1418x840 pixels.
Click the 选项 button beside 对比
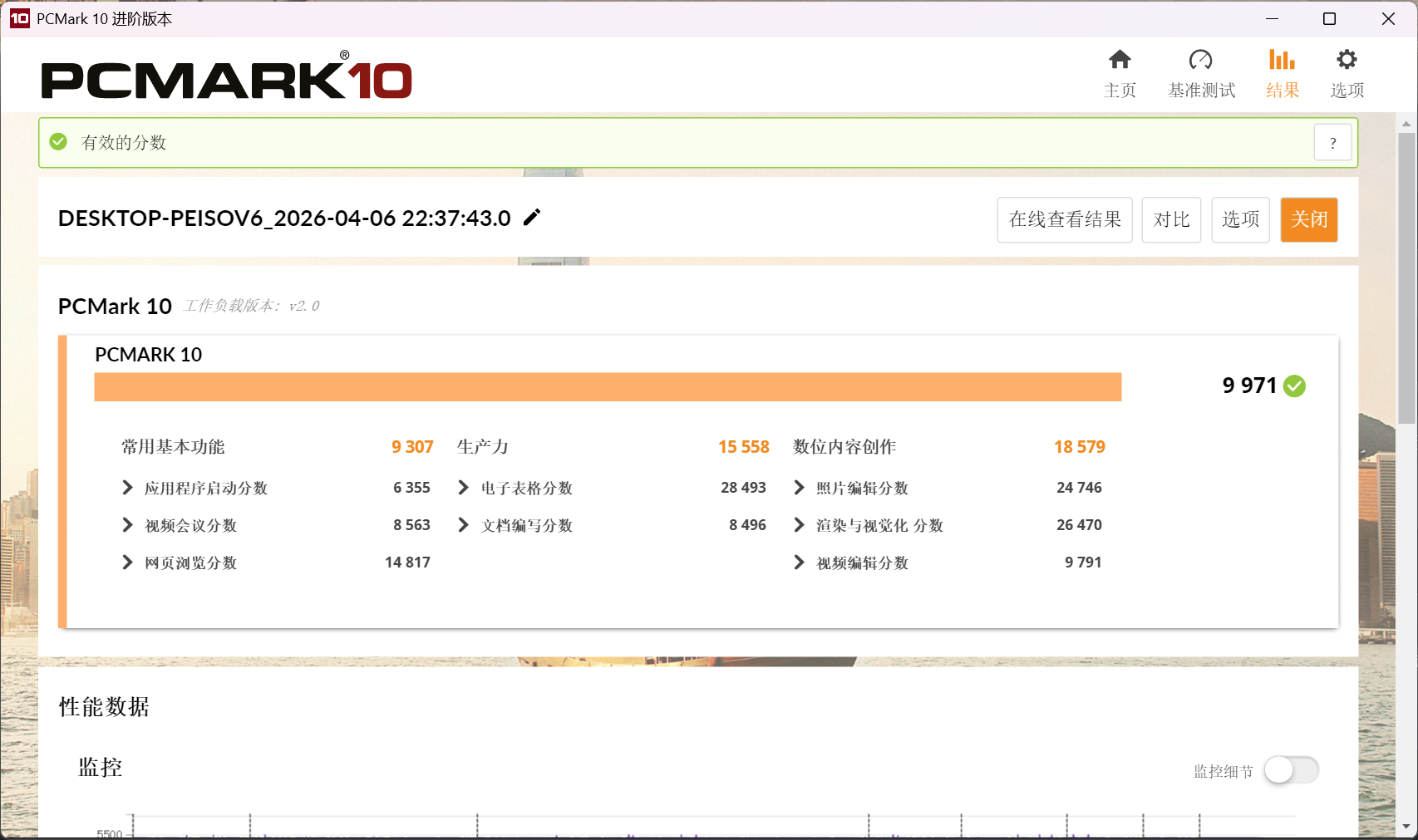1240,219
